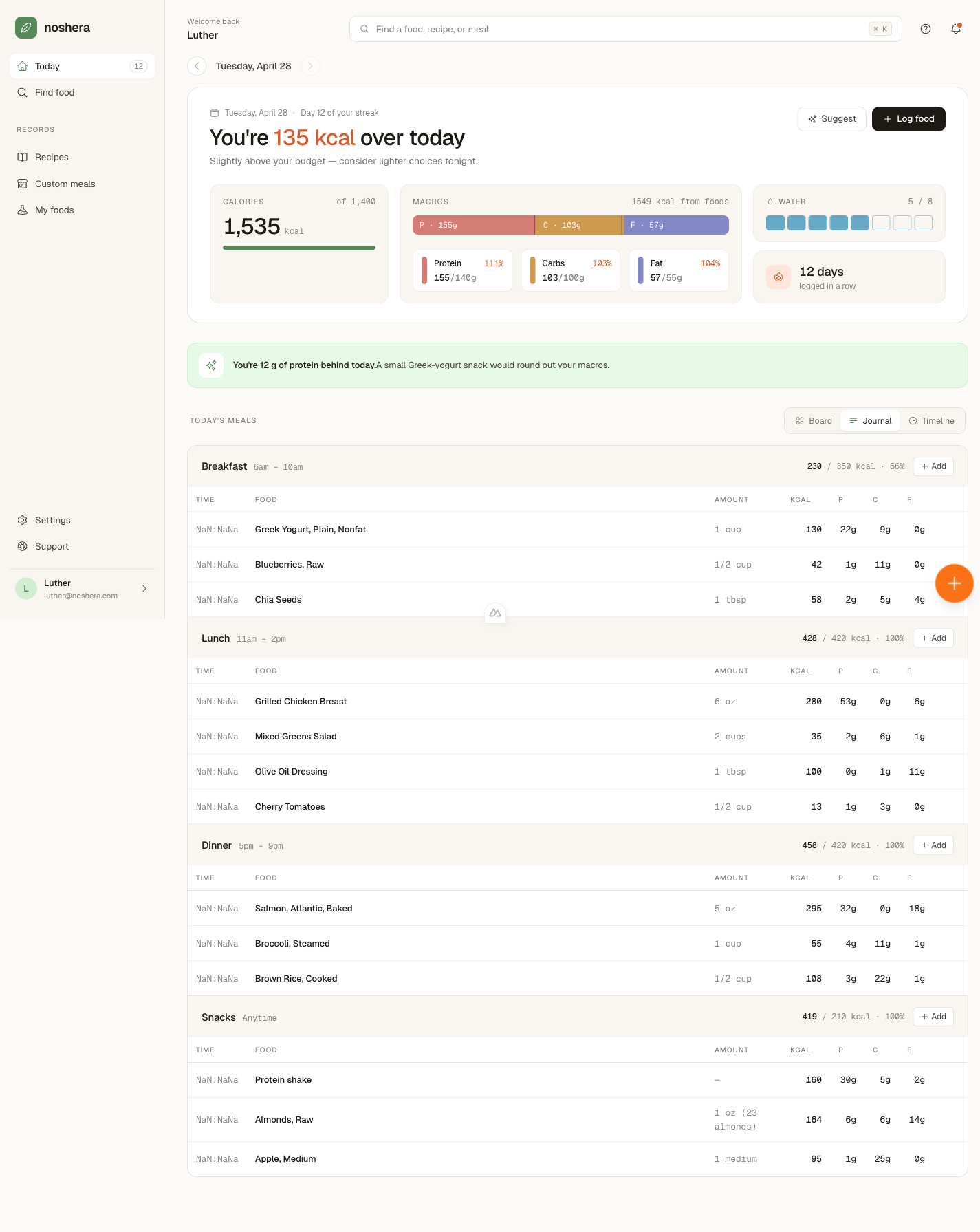The width and height of the screenshot is (980, 1232).
Task: Select the Fat 57/55g card
Action: [679, 270]
